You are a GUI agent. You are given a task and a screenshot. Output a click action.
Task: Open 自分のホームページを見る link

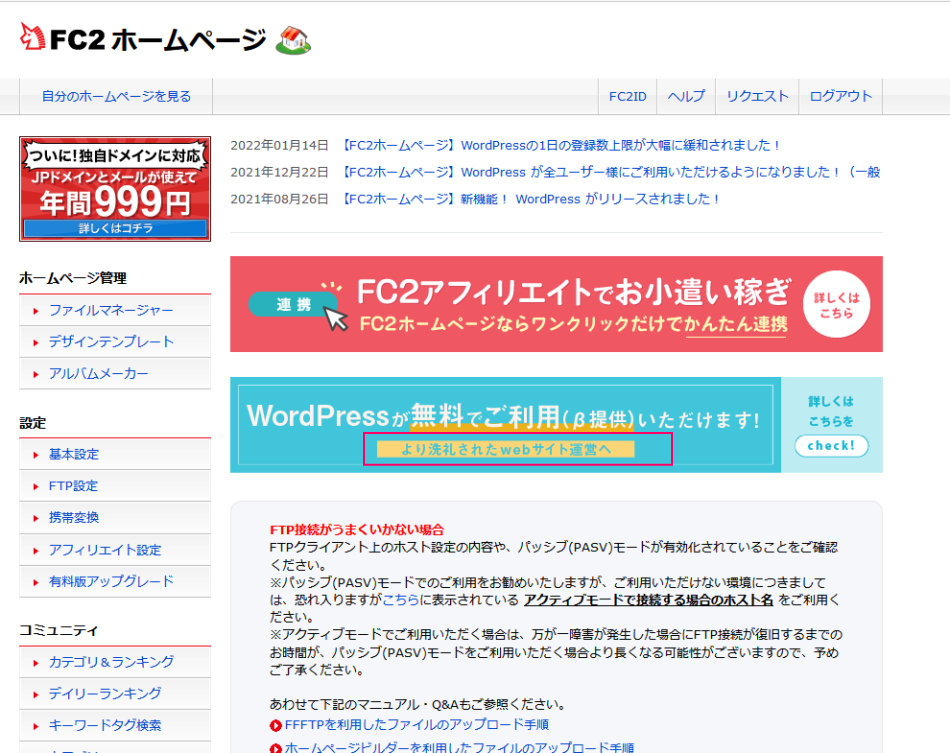(x=116, y=96)
